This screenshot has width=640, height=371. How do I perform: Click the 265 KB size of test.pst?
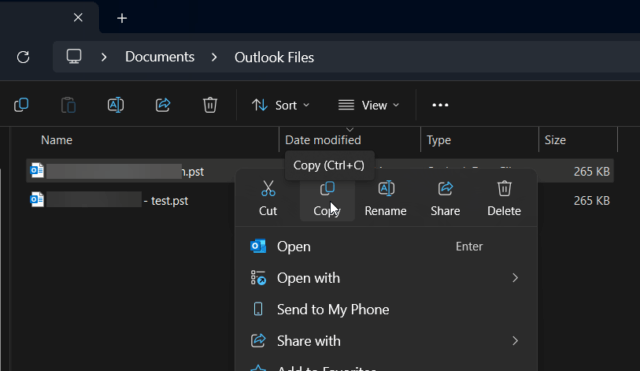coord(591,201)
